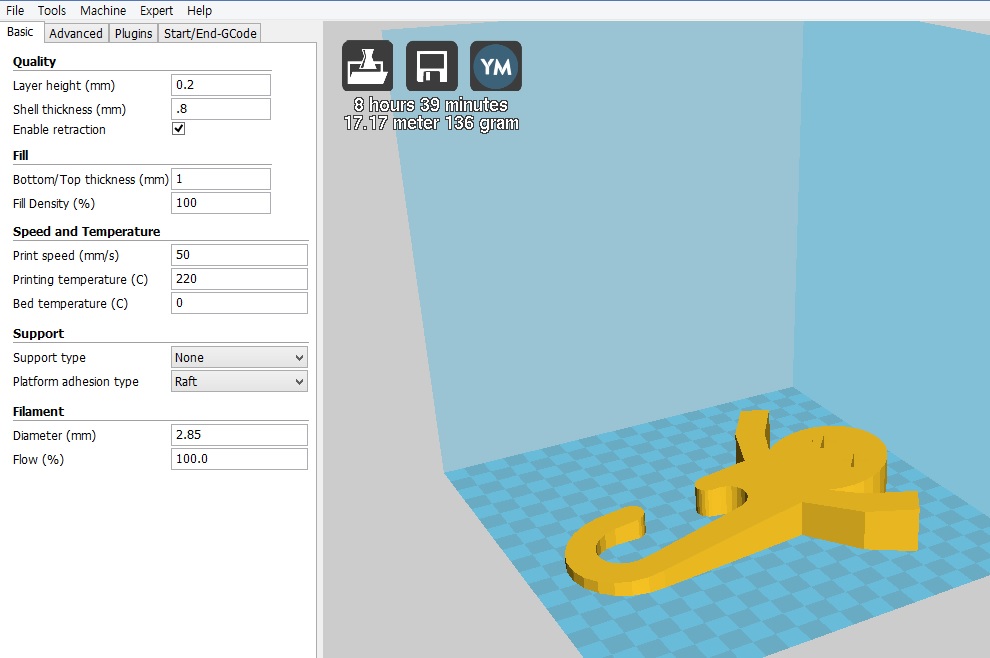Click the Printing temperature input field
This screenshot has height=658, width=990.
click(239, 278)
